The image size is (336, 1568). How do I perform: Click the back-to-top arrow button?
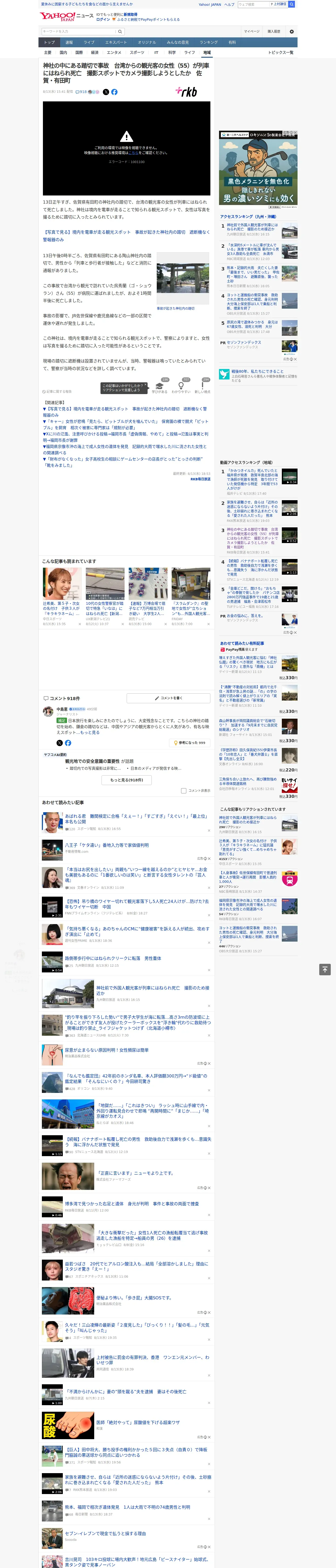325,969
